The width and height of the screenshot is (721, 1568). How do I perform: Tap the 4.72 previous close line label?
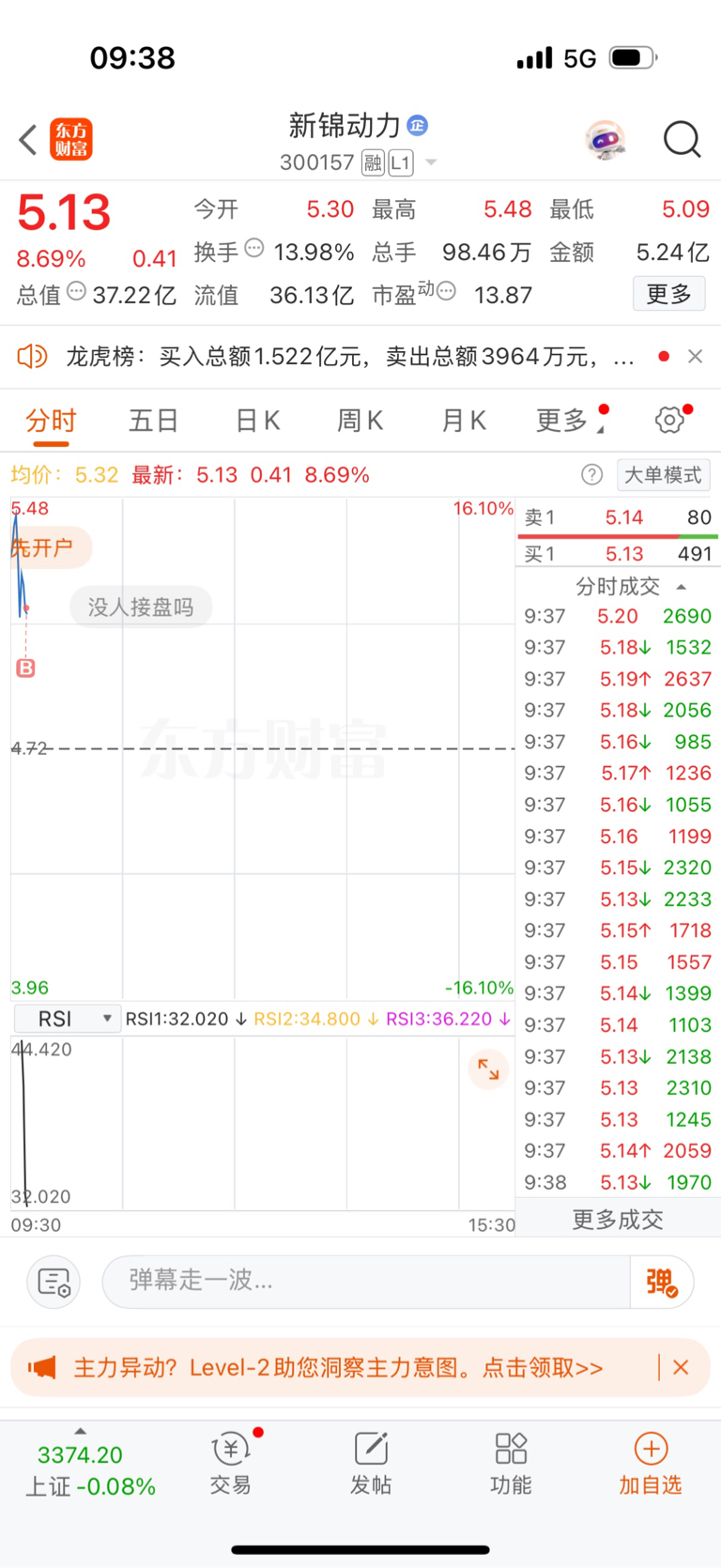point(29,748)
